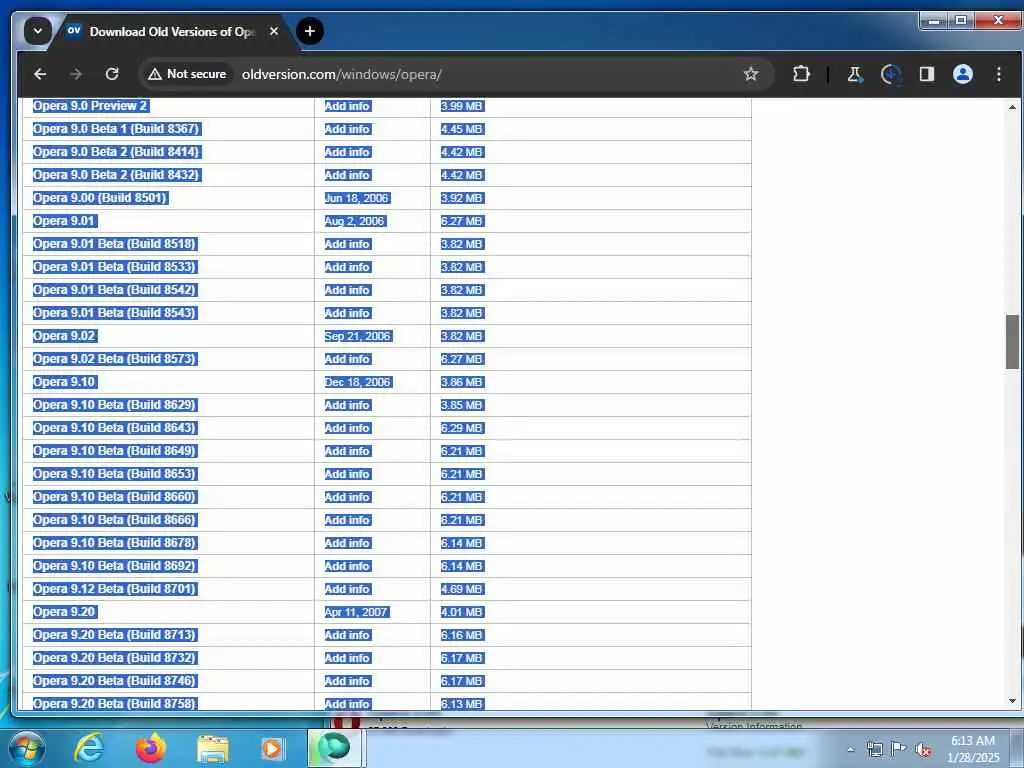Screen dimensions: 1024x768
Task: Open the Opera 9.01 link
Action: [x=65, y=221]
